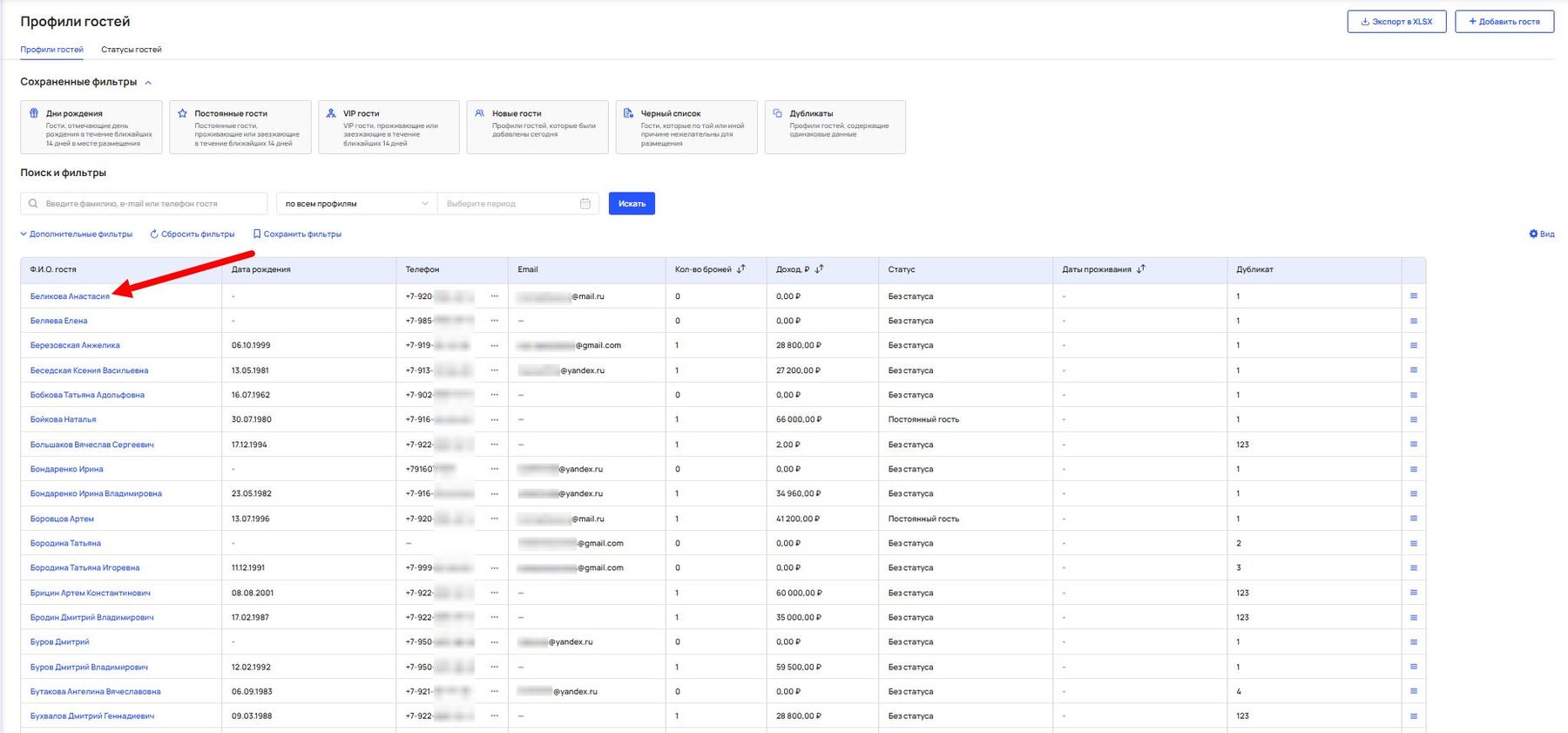The image size is (1568, 733).
Task: Open row menu for Беликова Анастасия
Action: pyautogui.click(x=1413, y=296)
